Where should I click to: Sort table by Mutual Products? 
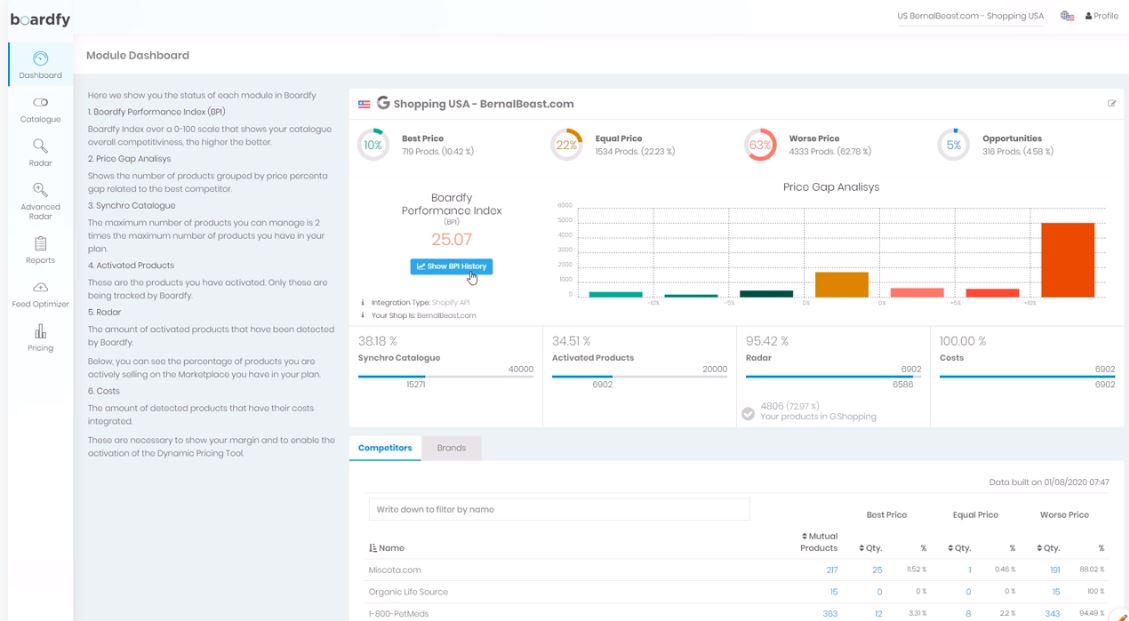[819, 542]
